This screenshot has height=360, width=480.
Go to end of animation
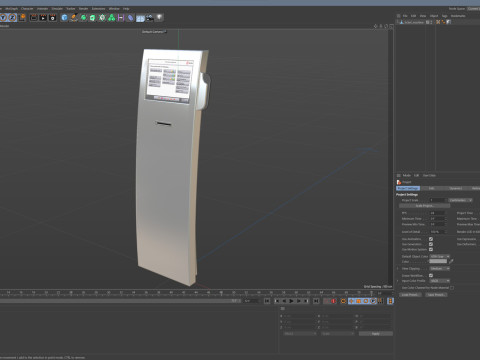316,301
